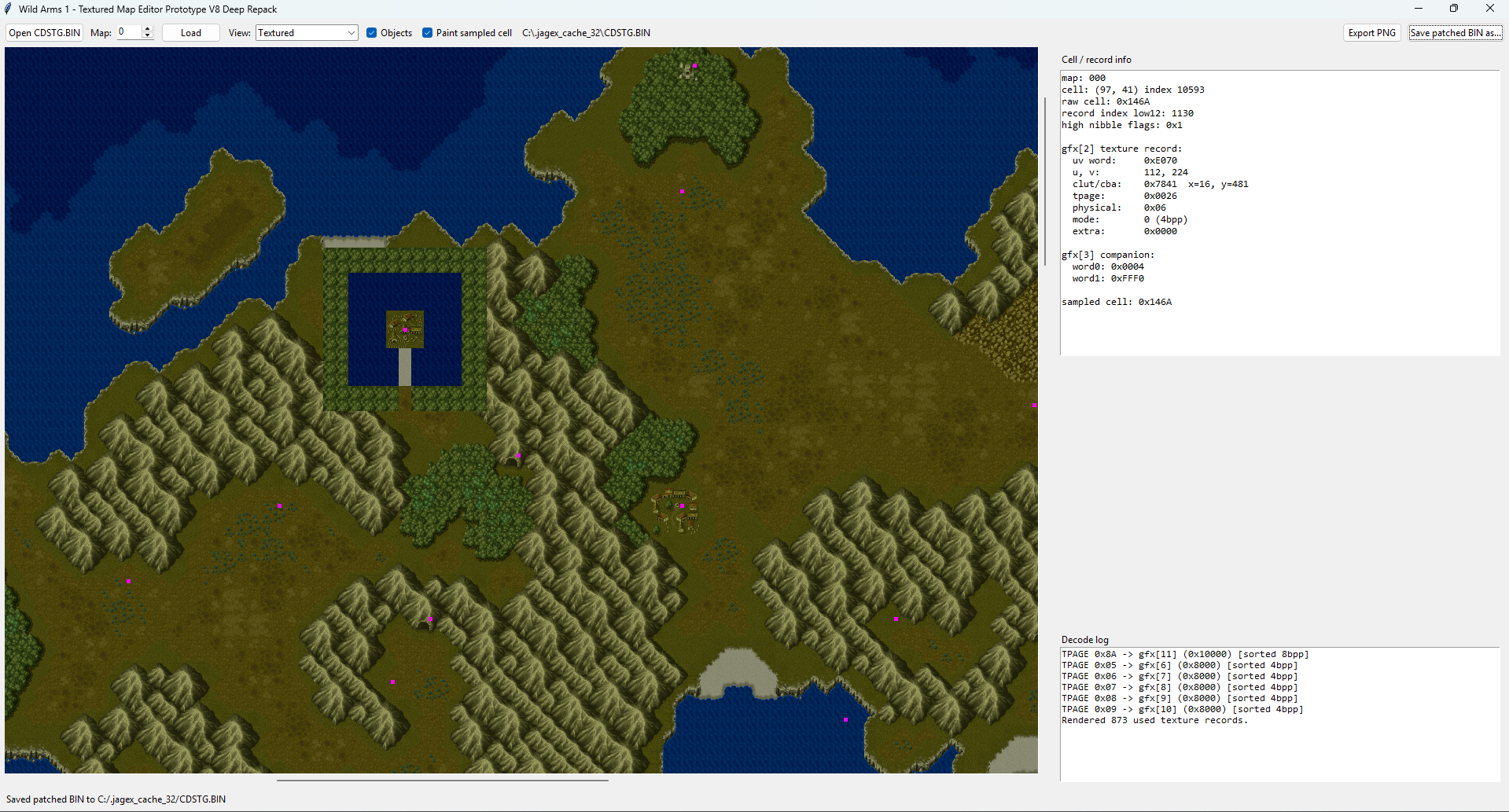Click the magenta marker on the castle island

[x=405, y=330]
